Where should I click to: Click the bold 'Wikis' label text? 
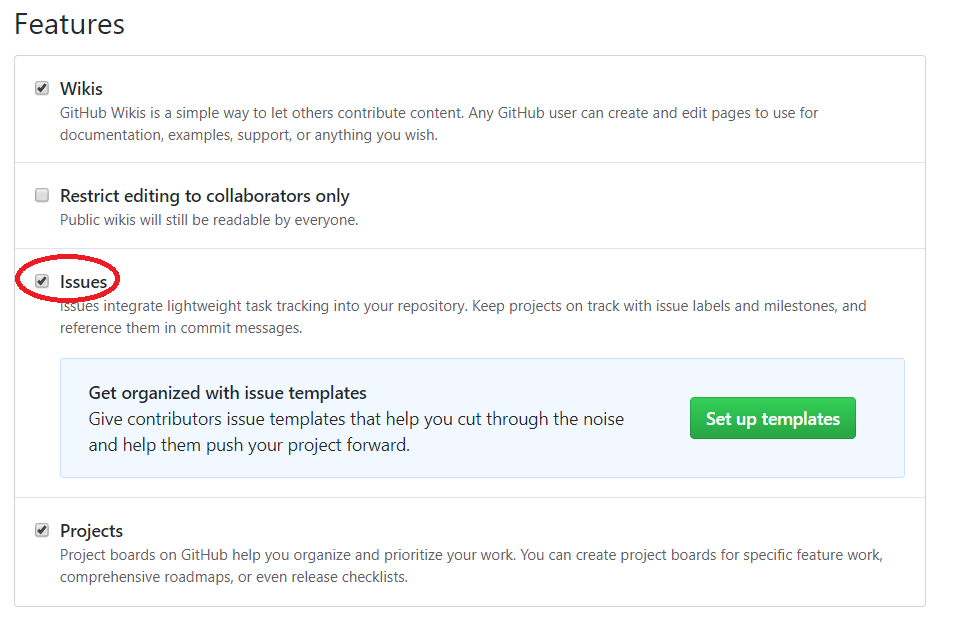point(81,89)
